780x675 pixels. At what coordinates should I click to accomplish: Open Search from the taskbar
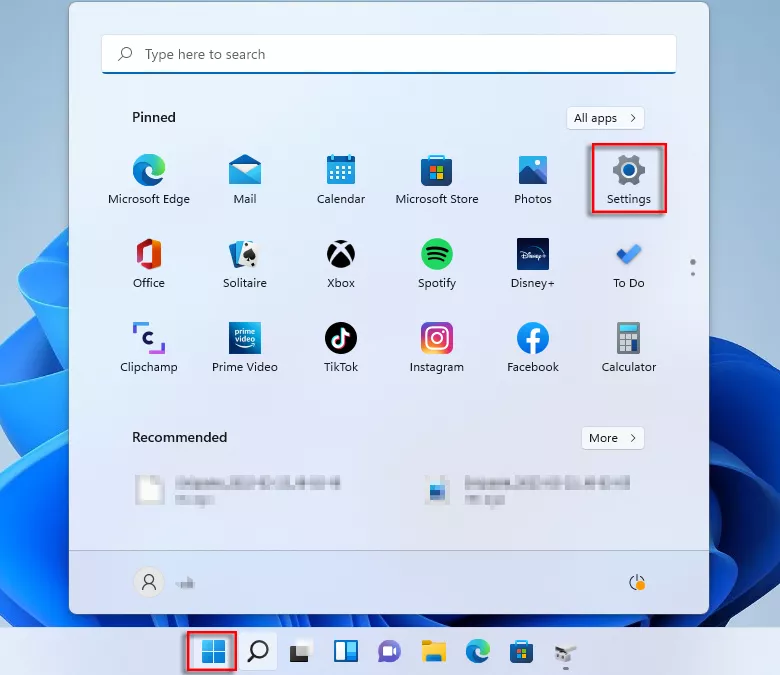click(x=258, y=651)
